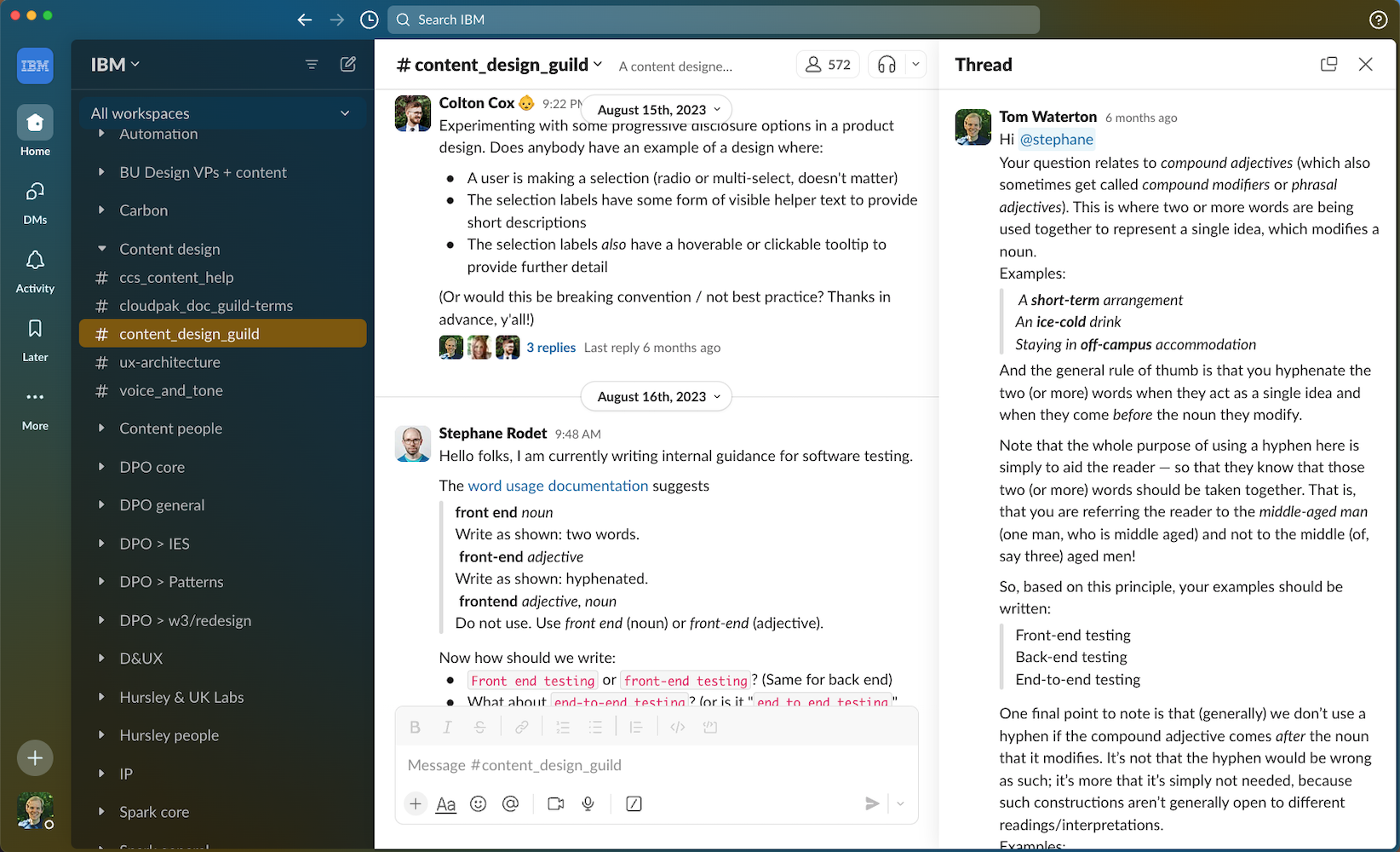Open send options dropdown
Image resolution: width=1400 pixels, height=852 pixels.
[900, 803]
